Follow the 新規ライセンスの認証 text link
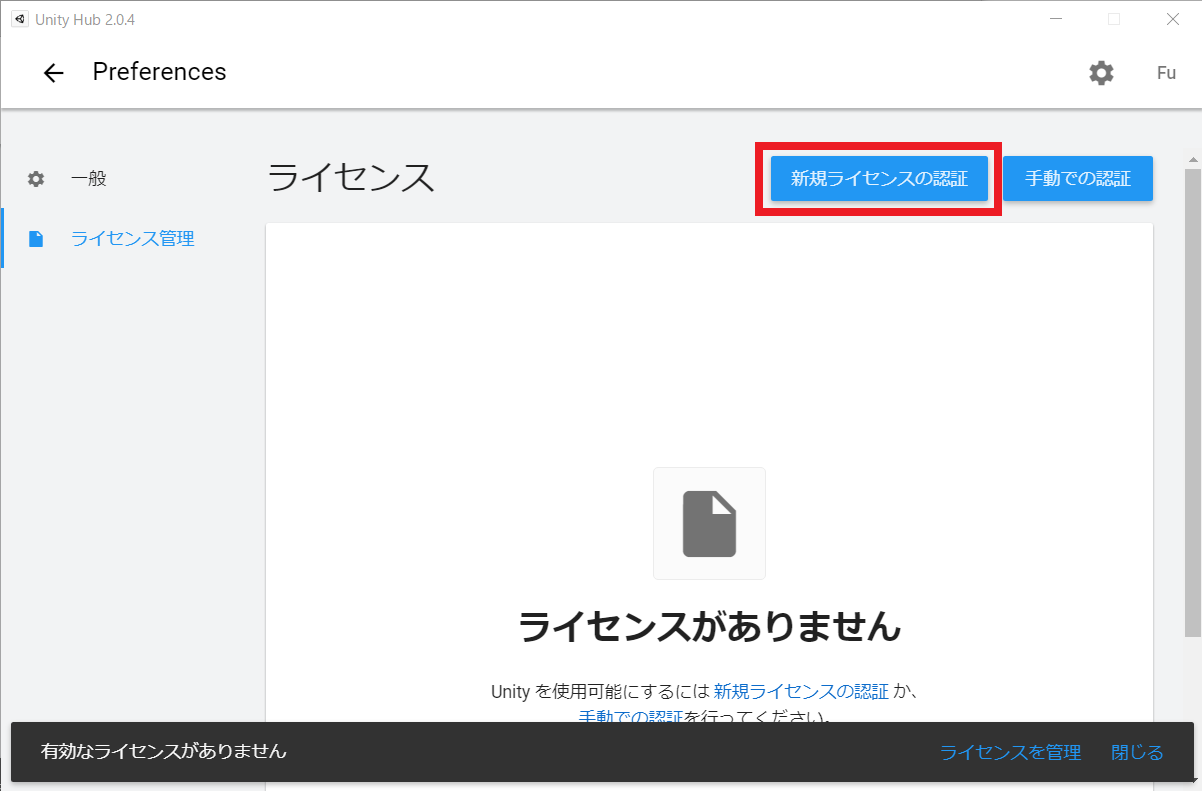Image resolution: width=1202 pixels, height=791 pixels. click(x=801, y=691)
